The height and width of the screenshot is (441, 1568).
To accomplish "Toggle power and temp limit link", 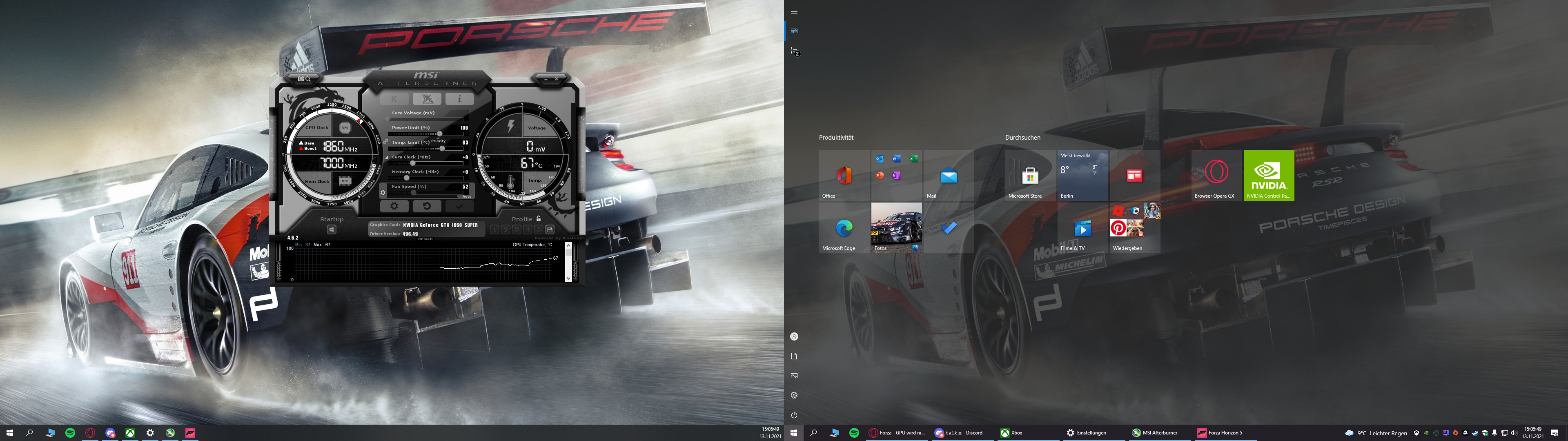I will pos(386,141).
